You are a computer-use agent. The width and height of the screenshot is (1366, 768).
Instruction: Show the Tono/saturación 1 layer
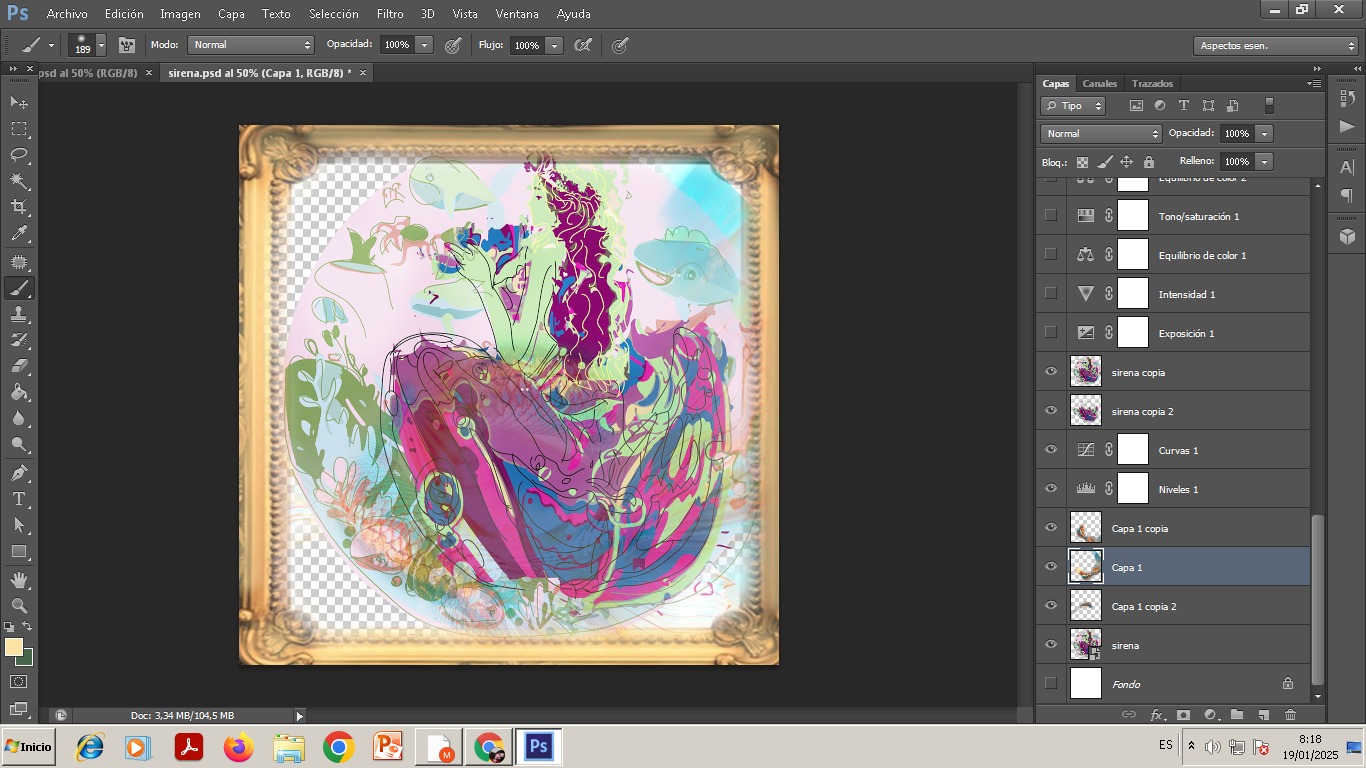coord(1050,215)
